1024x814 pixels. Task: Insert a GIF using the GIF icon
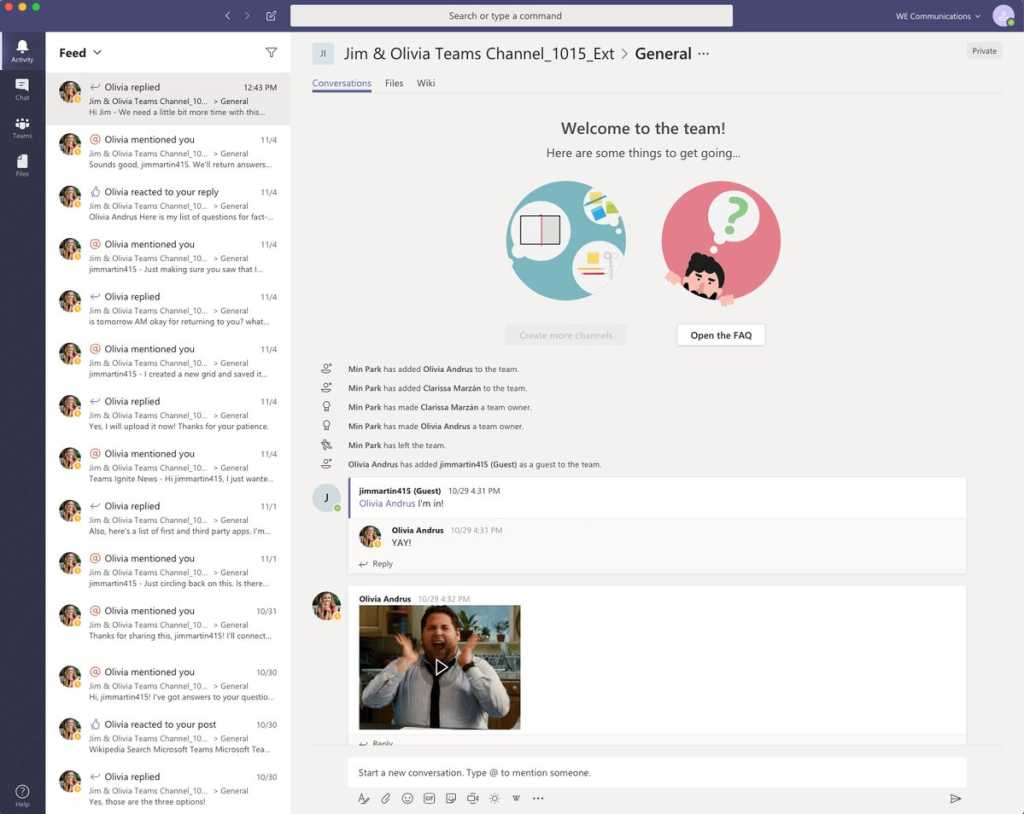(429, 798)
